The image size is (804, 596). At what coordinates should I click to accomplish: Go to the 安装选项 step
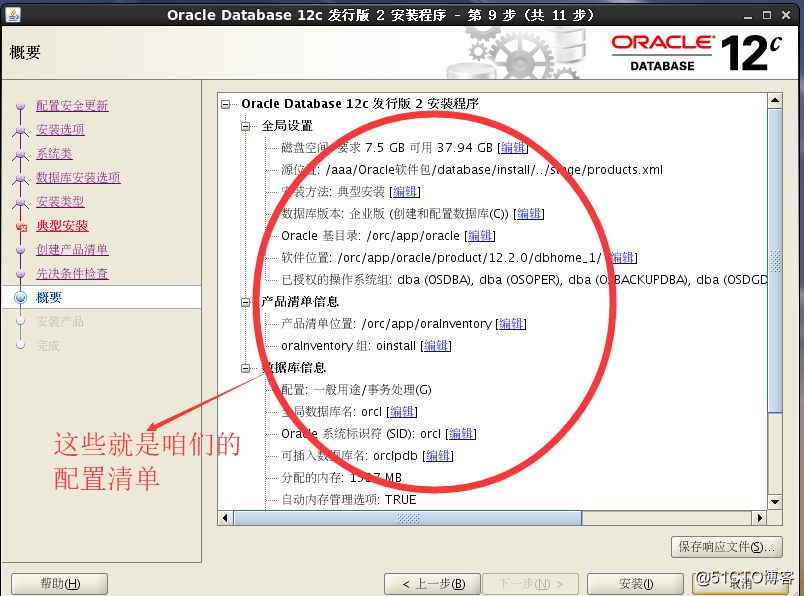tap(60, 129)
